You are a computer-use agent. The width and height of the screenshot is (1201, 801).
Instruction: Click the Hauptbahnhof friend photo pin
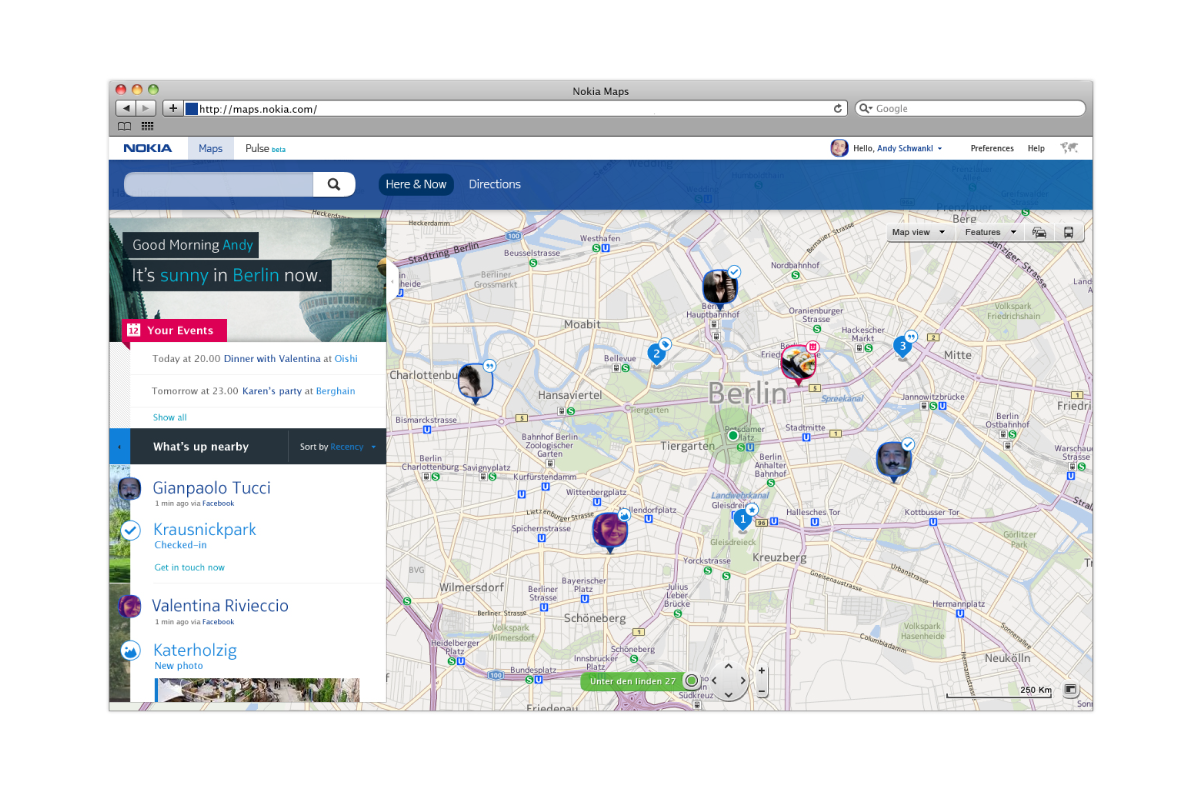click(719, 289)
